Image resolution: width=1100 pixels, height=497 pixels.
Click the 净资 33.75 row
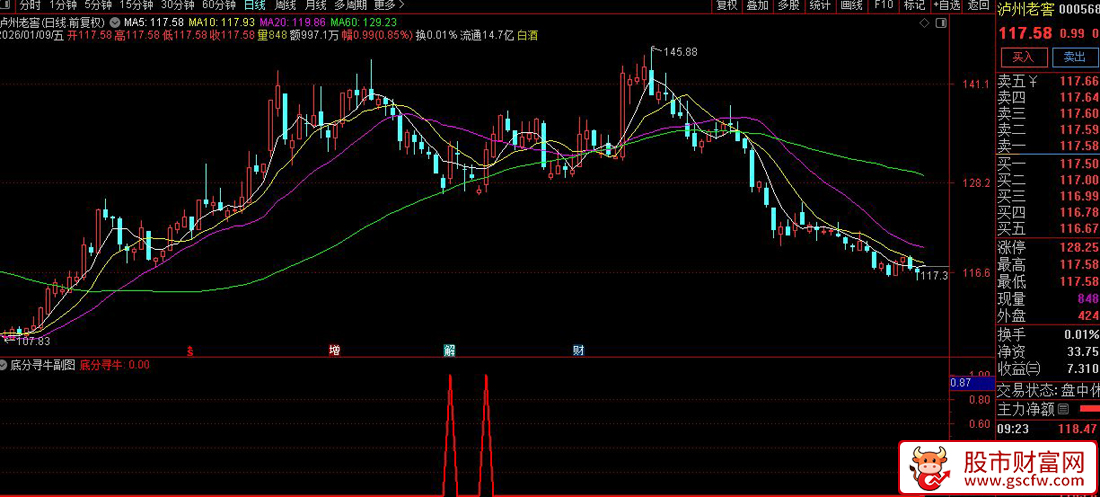click(x=1048, y=352)
